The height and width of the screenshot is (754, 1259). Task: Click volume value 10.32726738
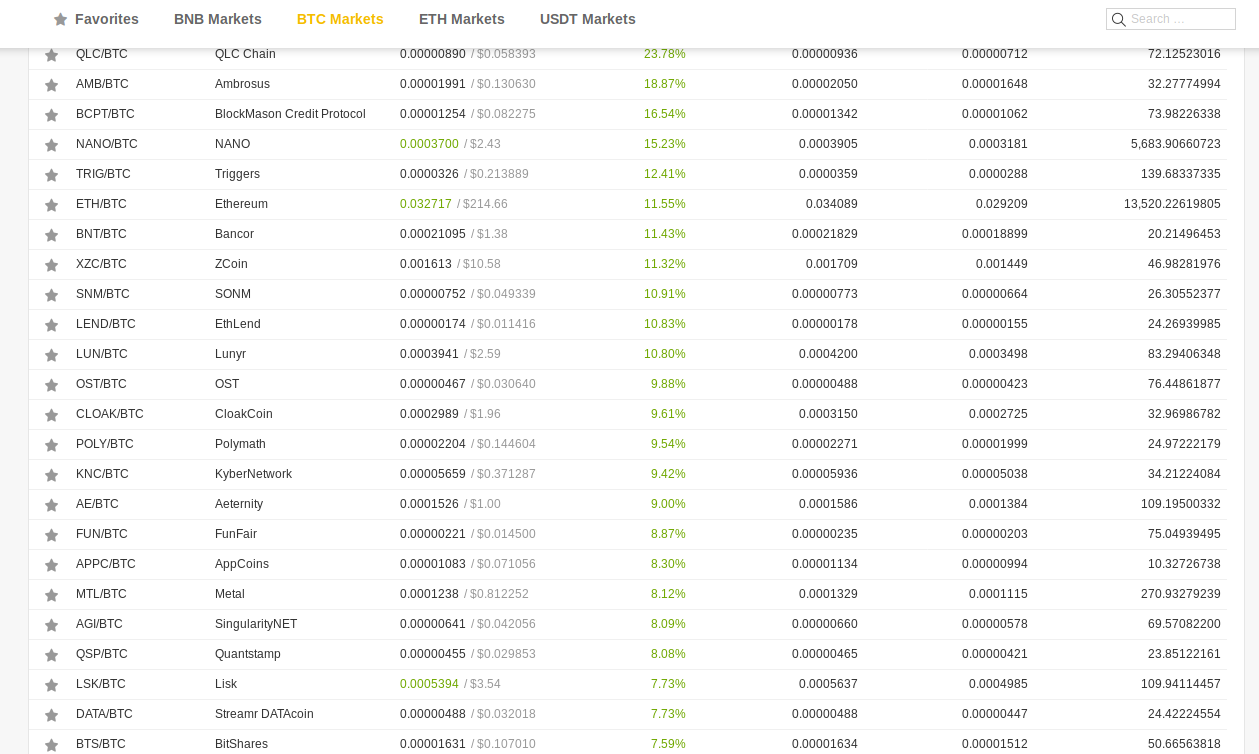tap(1184, 564)
